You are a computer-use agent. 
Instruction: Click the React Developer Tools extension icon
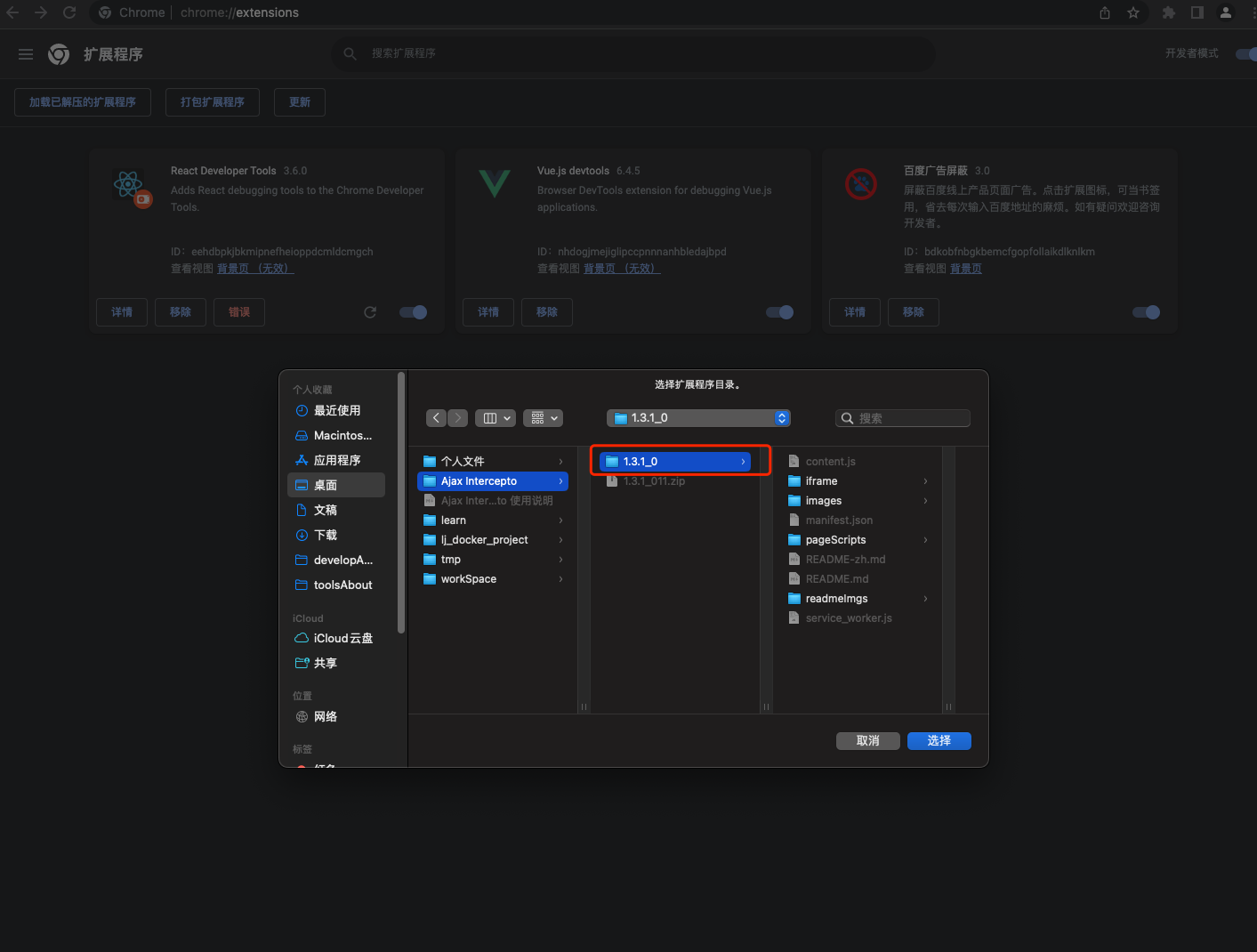click(x=133, y=187)
